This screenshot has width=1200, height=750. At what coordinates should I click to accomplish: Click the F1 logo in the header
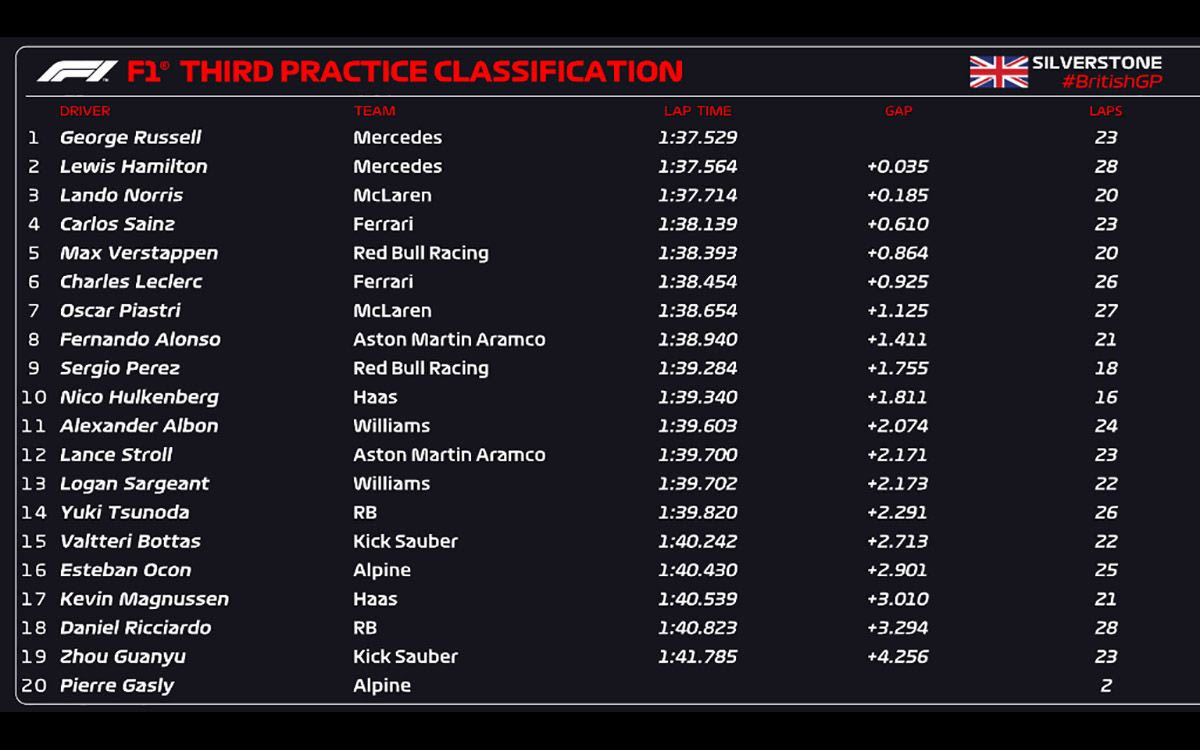point(77,72)
